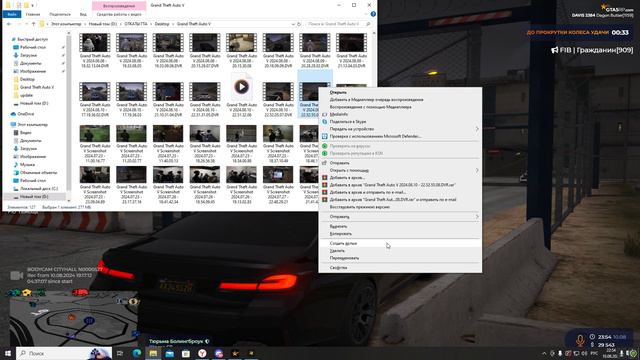
Task: Select Этот компьютер in the navigation tree
Action: 33,124
